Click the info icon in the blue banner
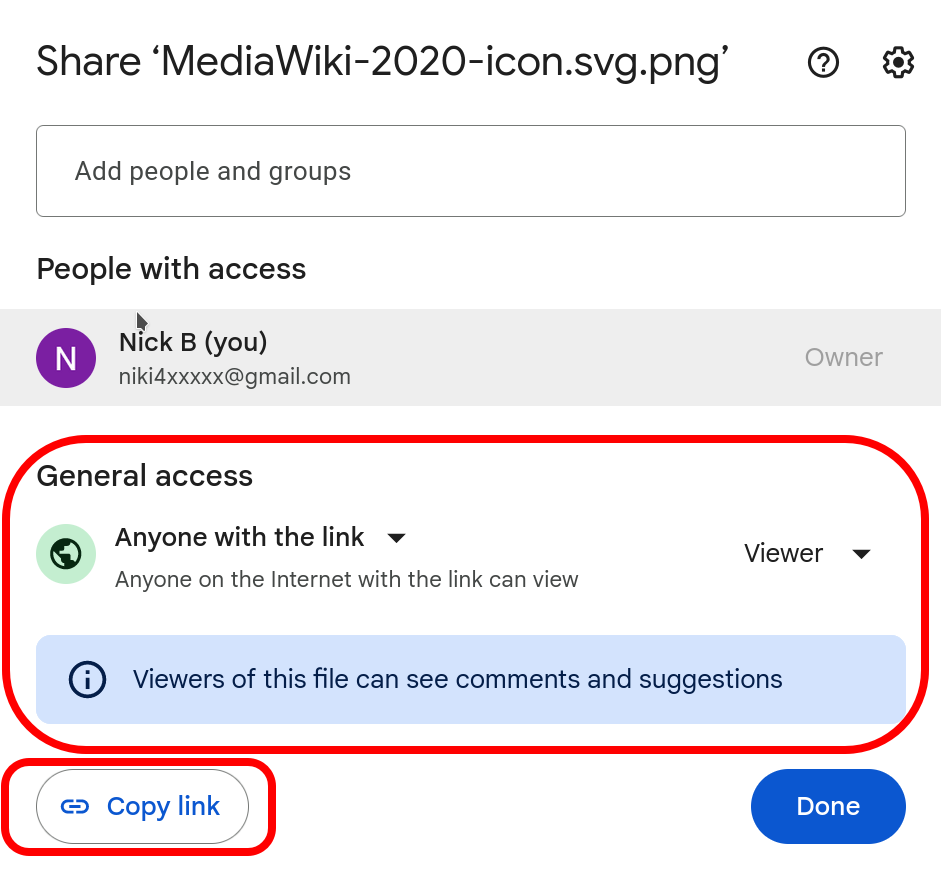Screen dimensions: 941x875 pyautogui.click(x=87, y=680)
